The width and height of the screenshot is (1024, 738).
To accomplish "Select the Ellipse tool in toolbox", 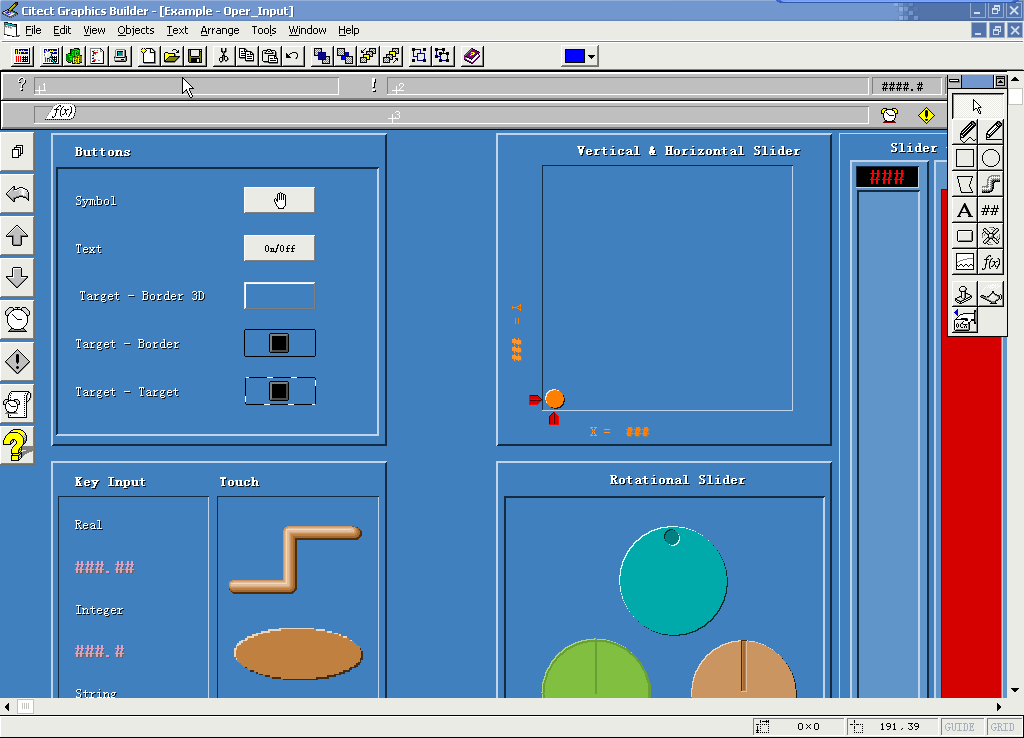I will pyautogui.click(x=991, y=158).
